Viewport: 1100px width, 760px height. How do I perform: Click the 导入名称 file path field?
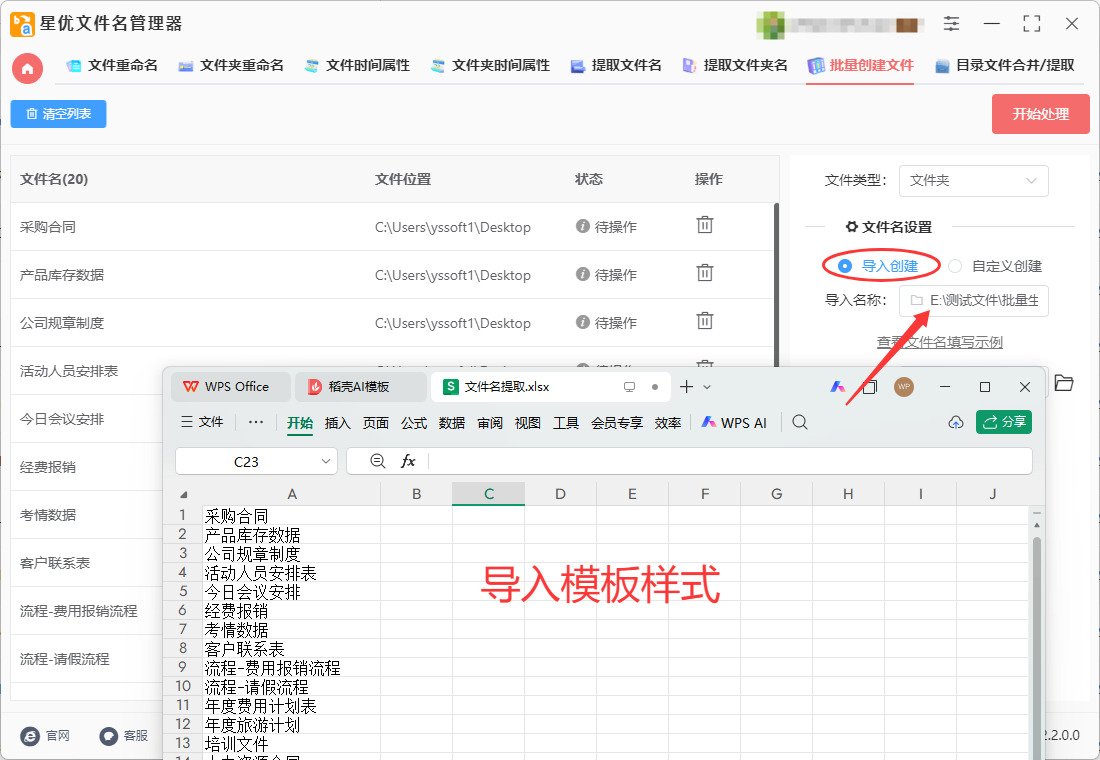974,300
